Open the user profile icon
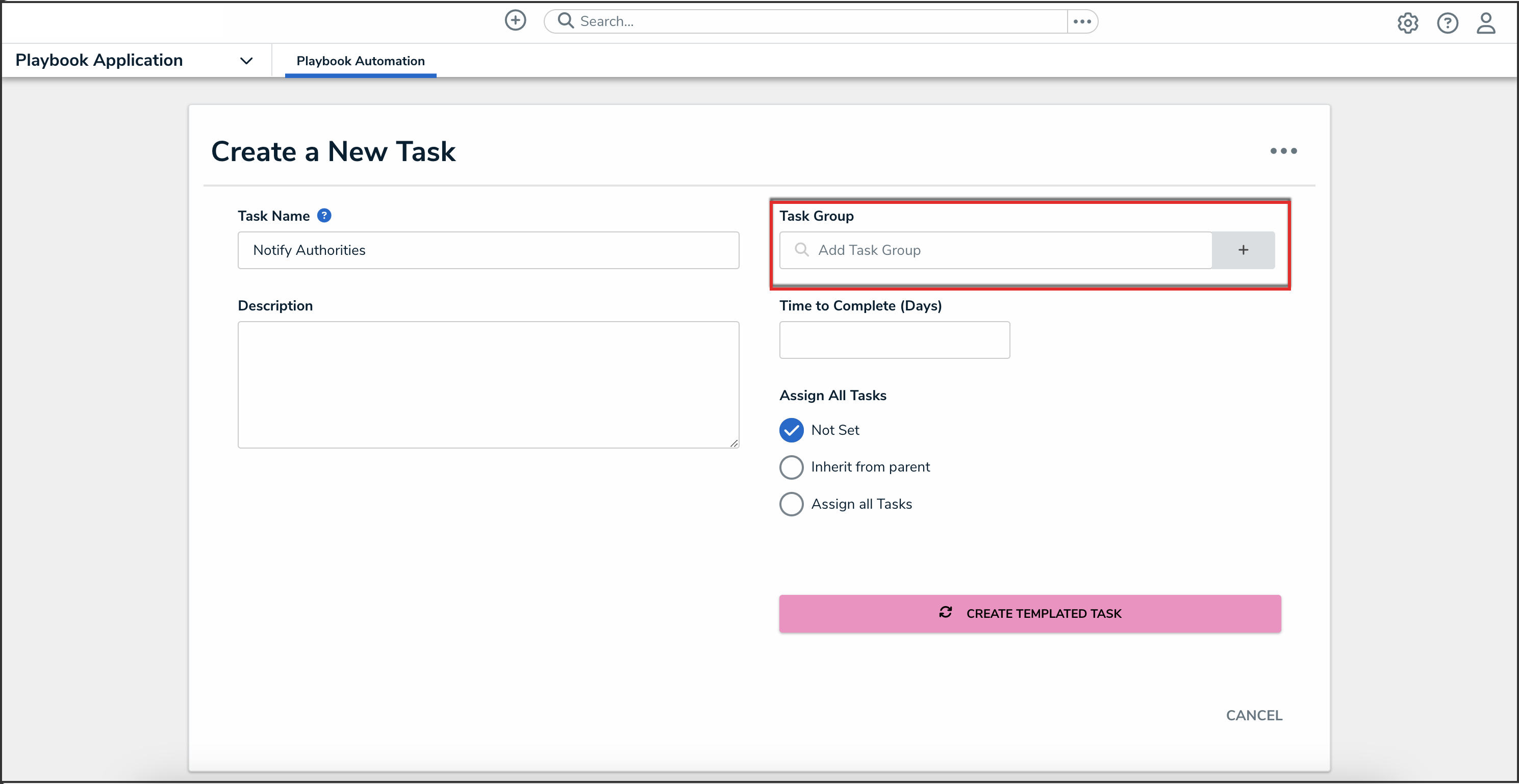 pyautogui.click(x=1485, y=23)
